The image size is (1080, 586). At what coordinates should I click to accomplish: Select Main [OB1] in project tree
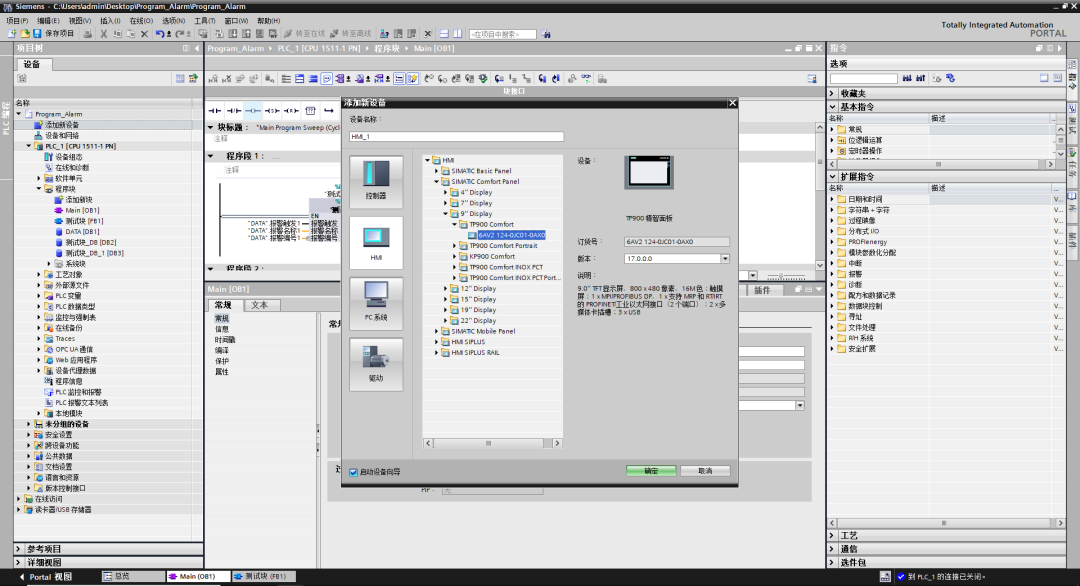click(x=82, y=210)
